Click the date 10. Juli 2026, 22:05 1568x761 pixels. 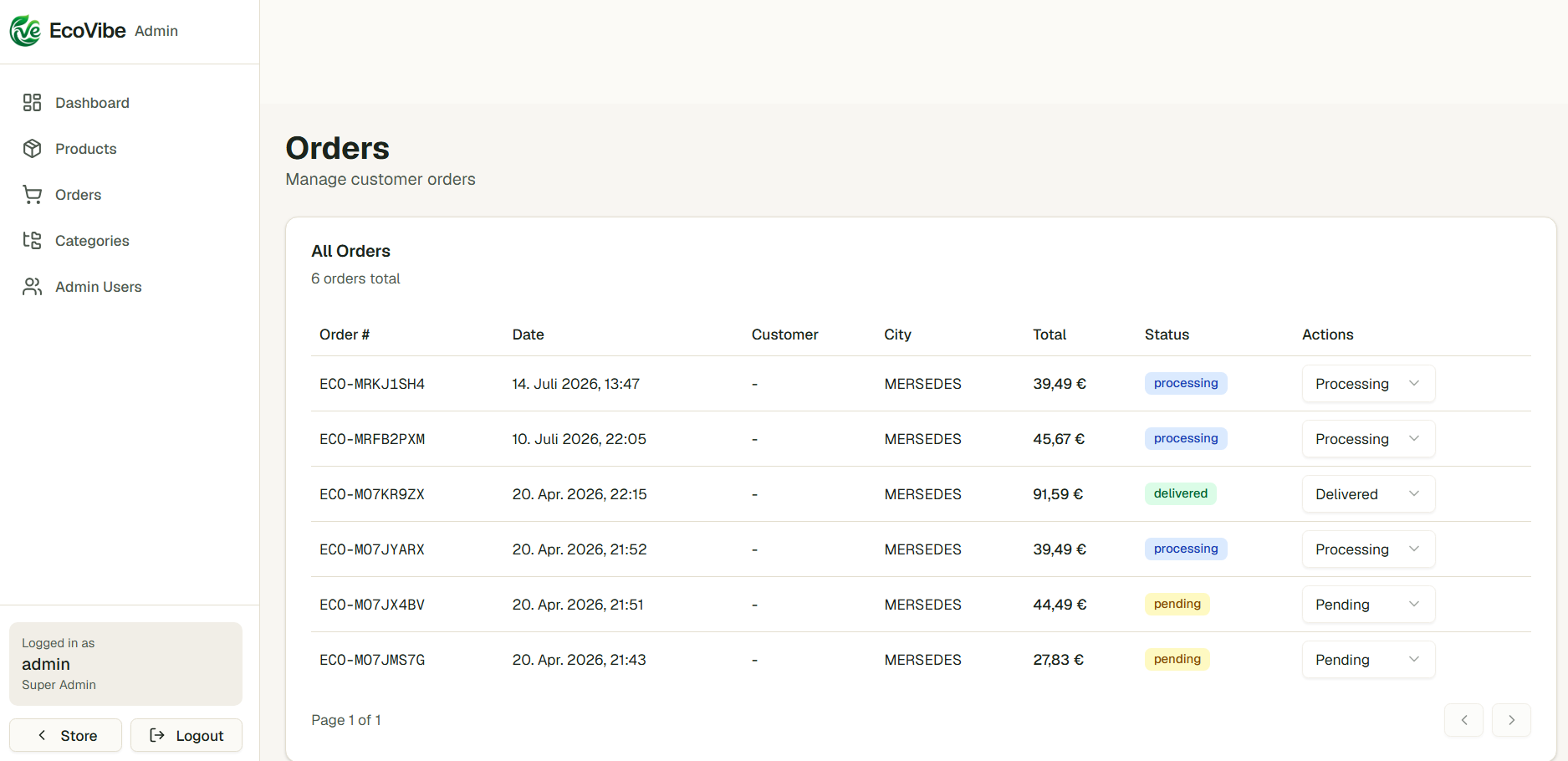coord(580,439)
